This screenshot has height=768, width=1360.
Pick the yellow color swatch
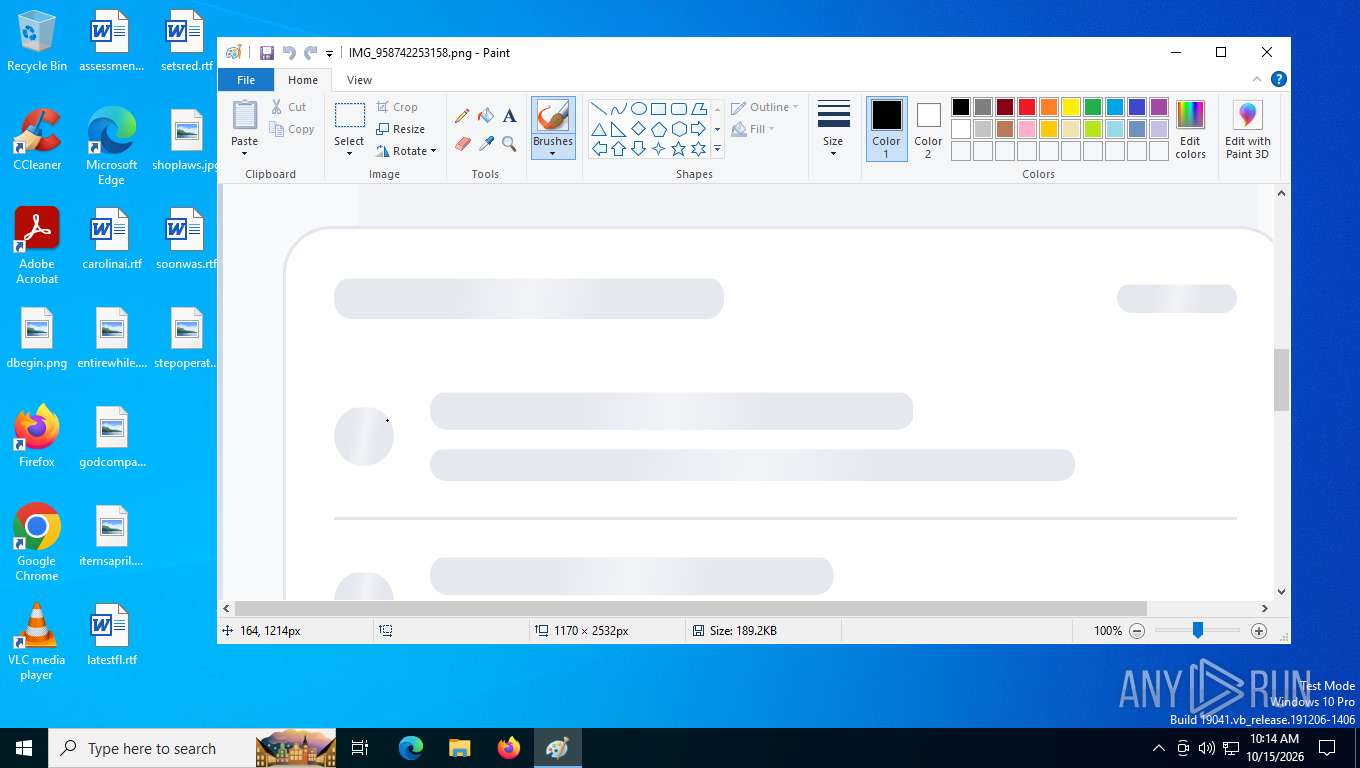[1071, 107]
